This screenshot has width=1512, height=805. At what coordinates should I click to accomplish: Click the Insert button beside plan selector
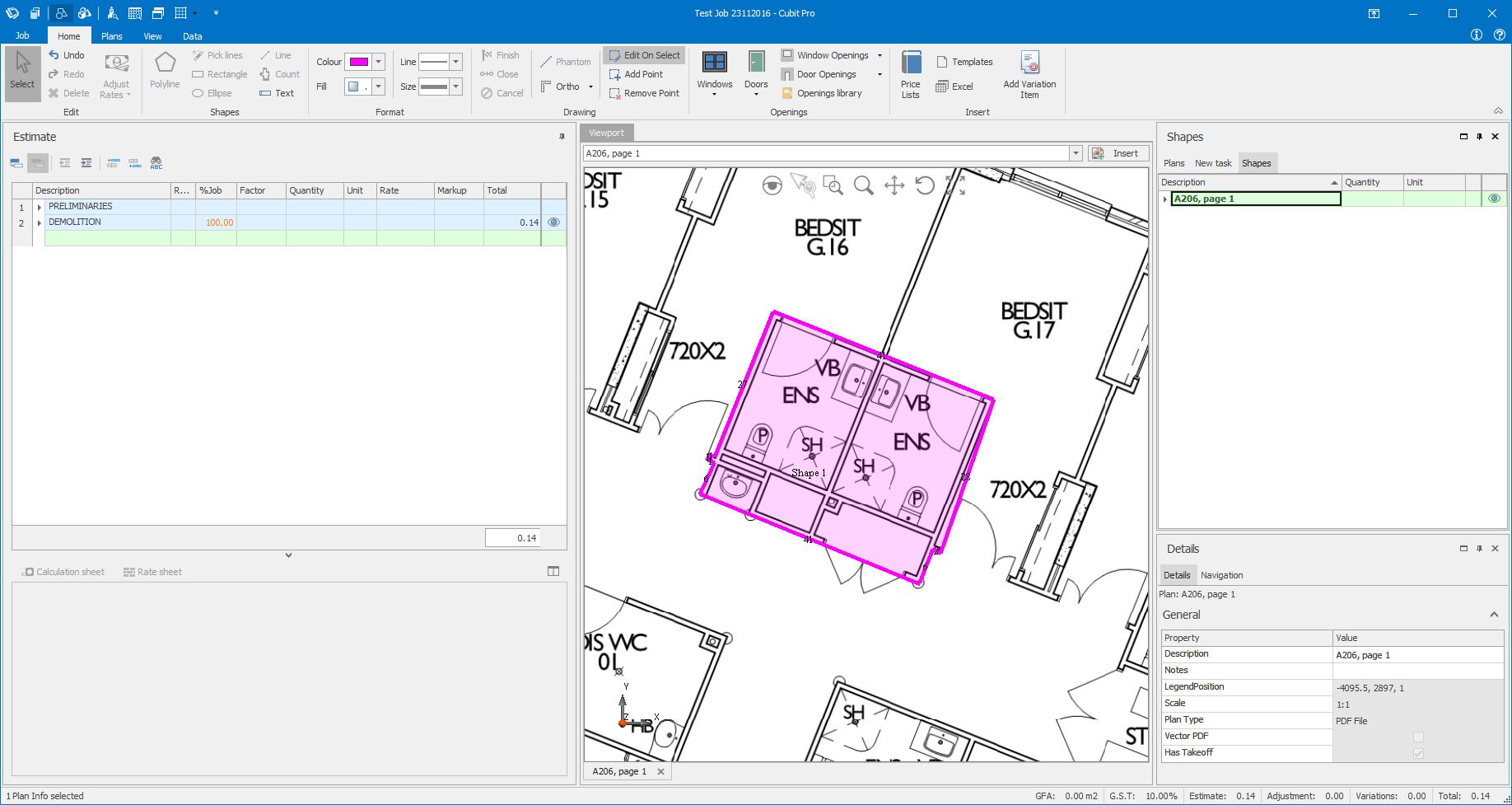click(x=1118, y=153)
